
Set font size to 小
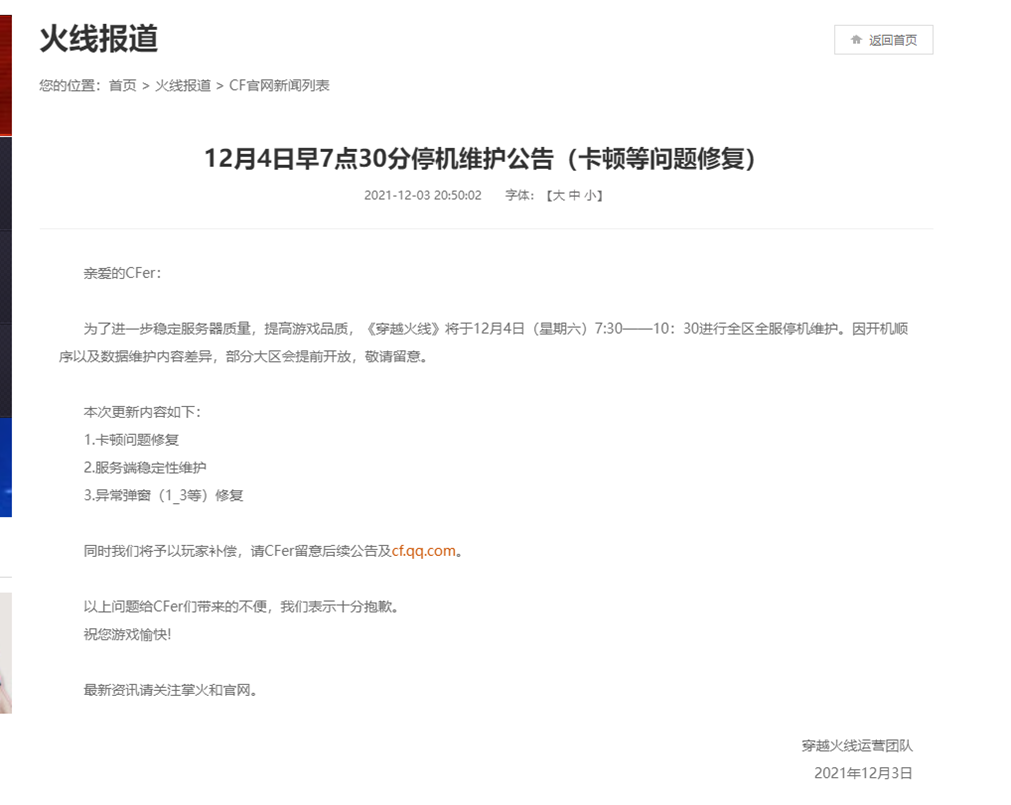(x=589, y=196)
